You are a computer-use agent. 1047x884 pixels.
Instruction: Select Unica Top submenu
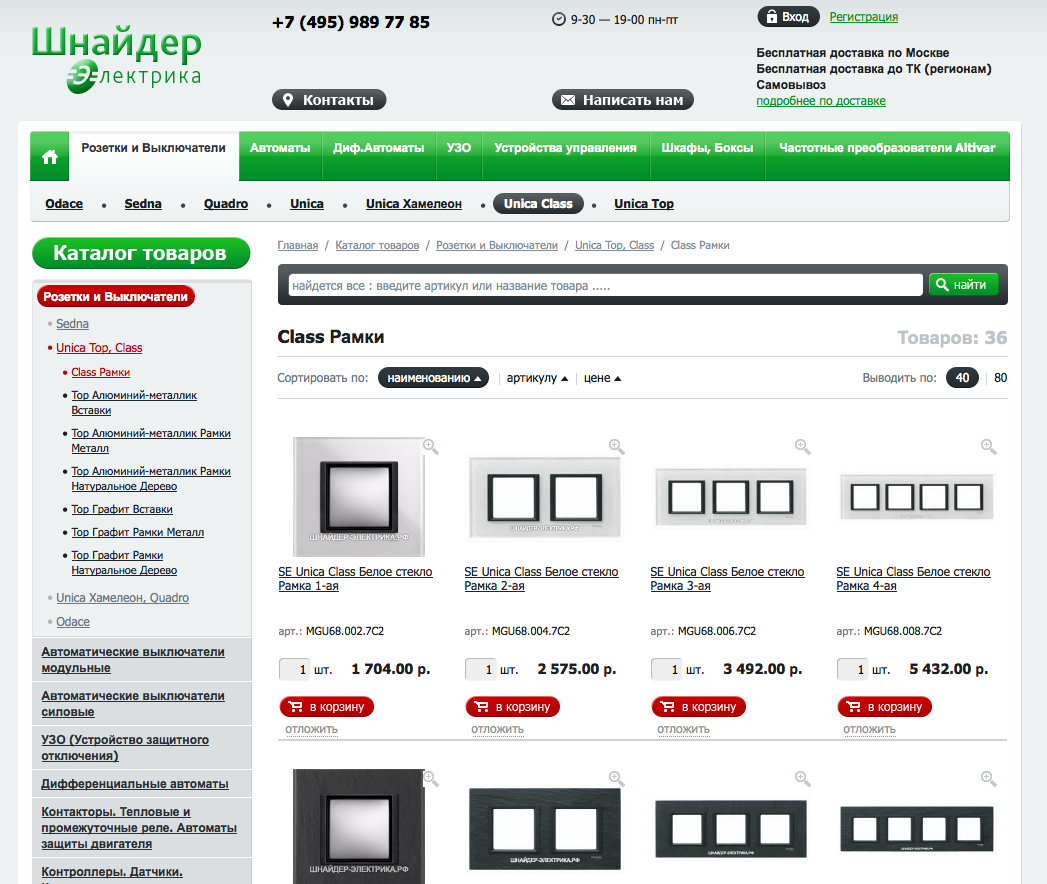pyautogui.click(x=644, y=204)
